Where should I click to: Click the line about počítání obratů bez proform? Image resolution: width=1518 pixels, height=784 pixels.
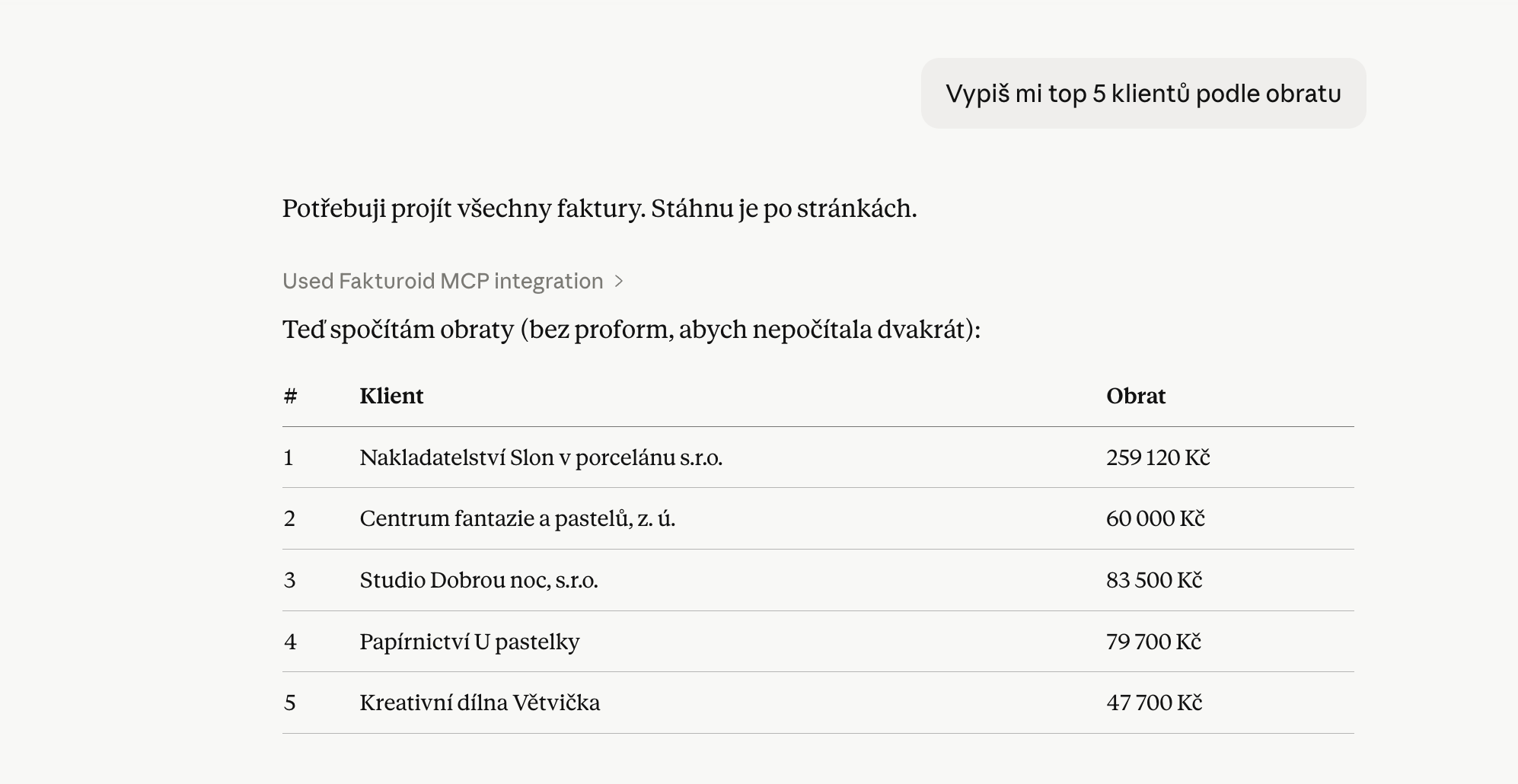(632, 330)
